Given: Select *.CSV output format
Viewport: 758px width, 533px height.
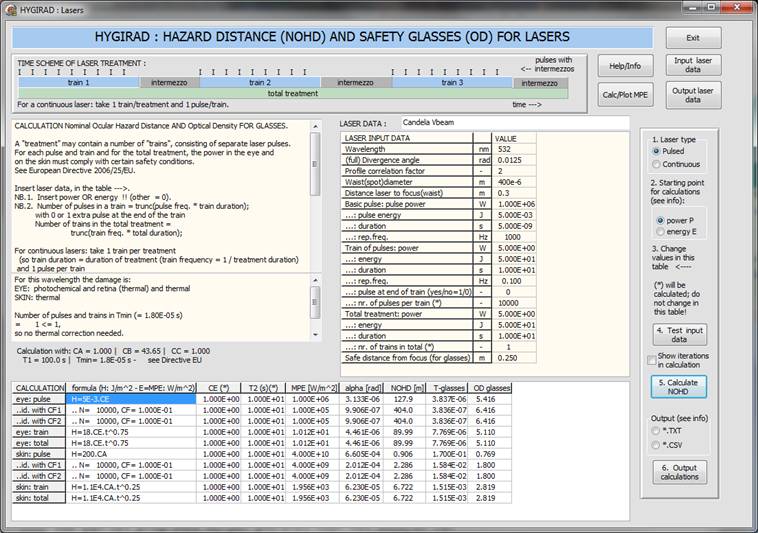Looking at the screenshot, I should 656,445.
